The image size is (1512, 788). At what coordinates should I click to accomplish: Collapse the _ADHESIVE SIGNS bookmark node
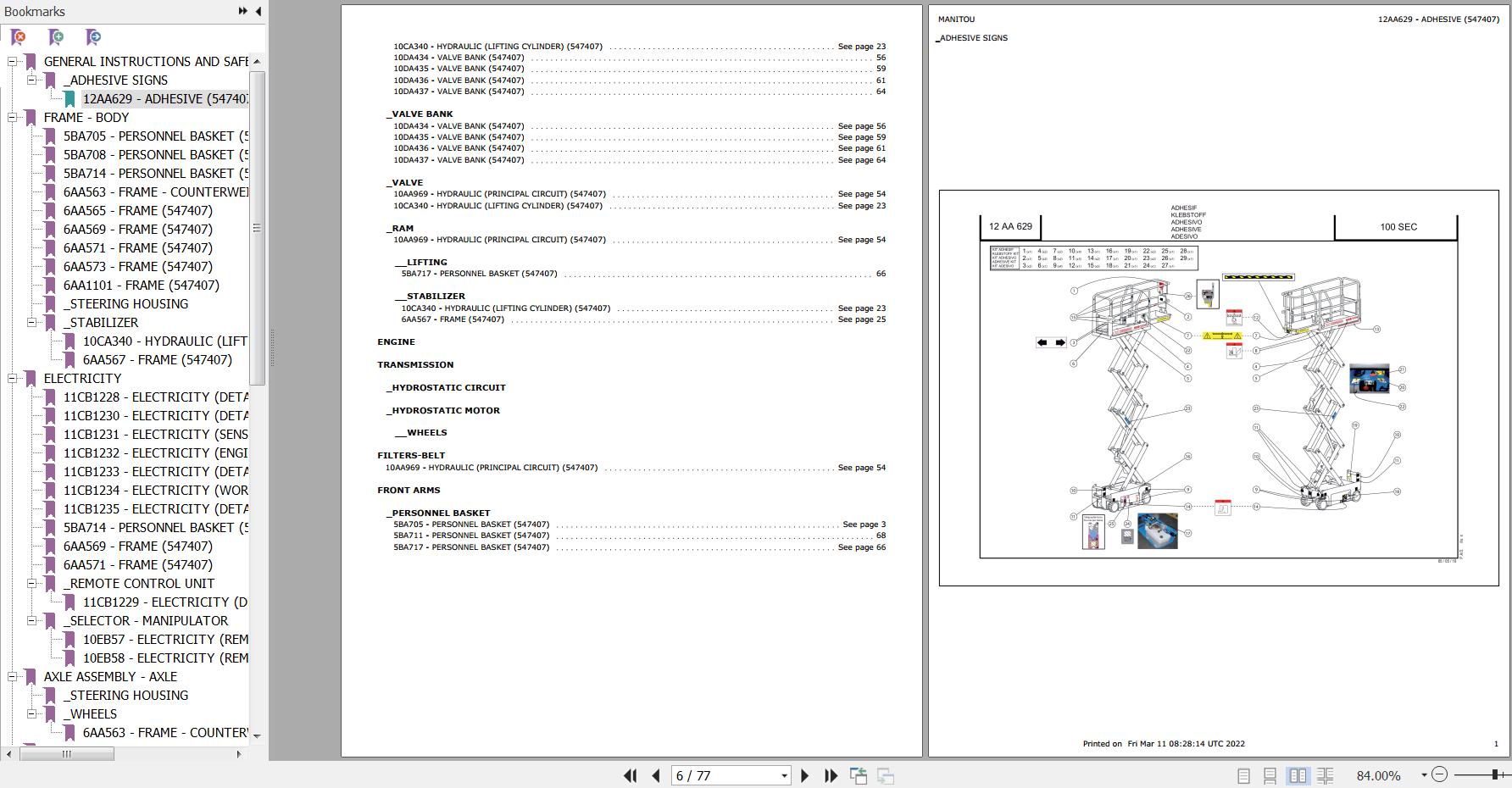click(x=32, y=80)
